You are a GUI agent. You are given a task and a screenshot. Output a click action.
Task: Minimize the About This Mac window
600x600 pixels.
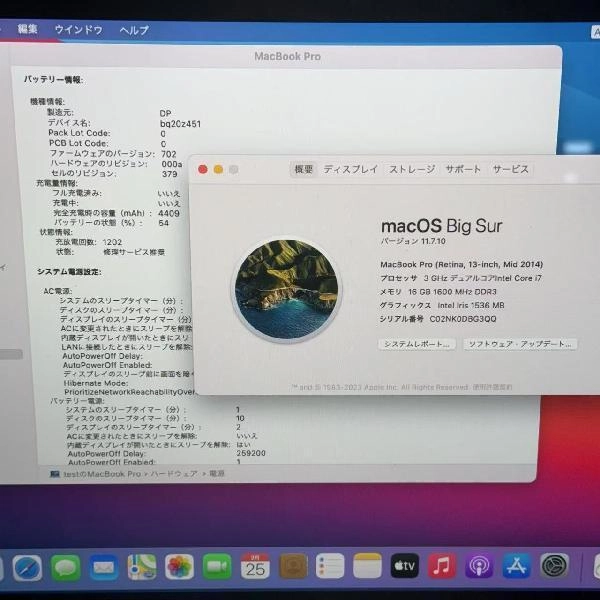pos(218,169)
